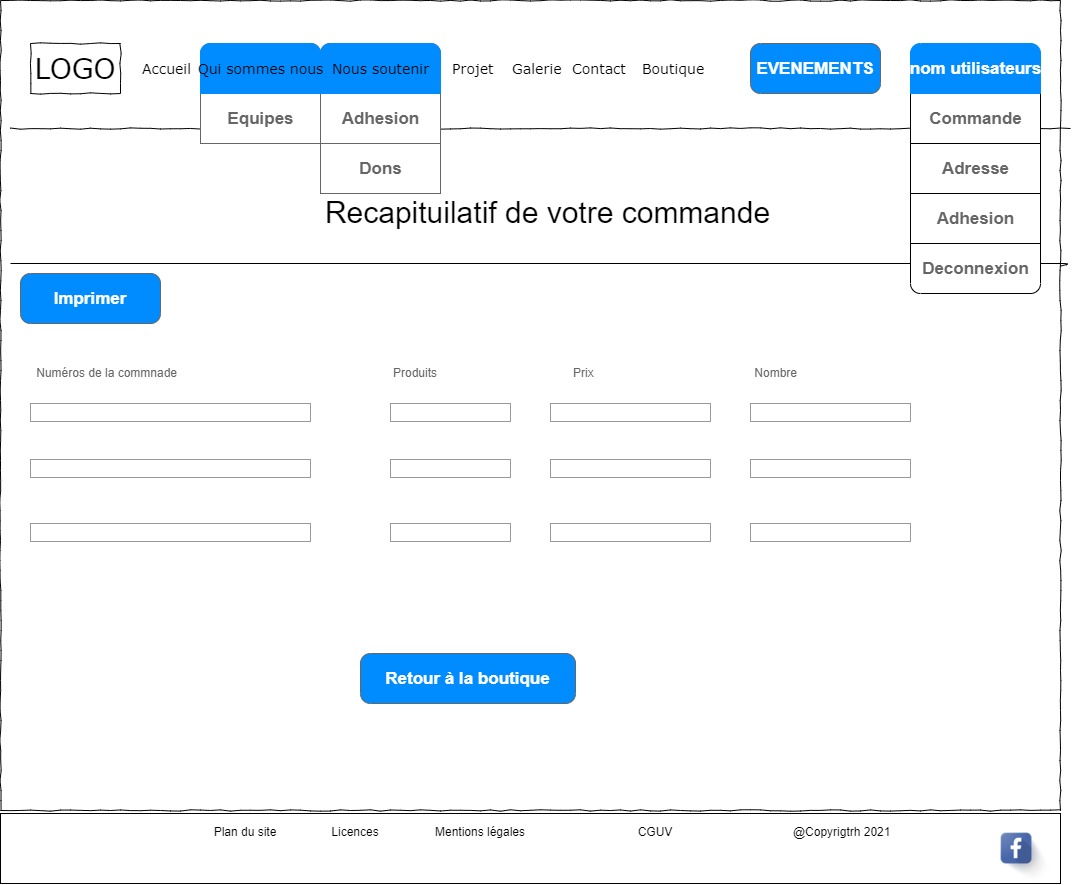Click the first Prix input field
1072x885 pixels.
pos(630,413)
